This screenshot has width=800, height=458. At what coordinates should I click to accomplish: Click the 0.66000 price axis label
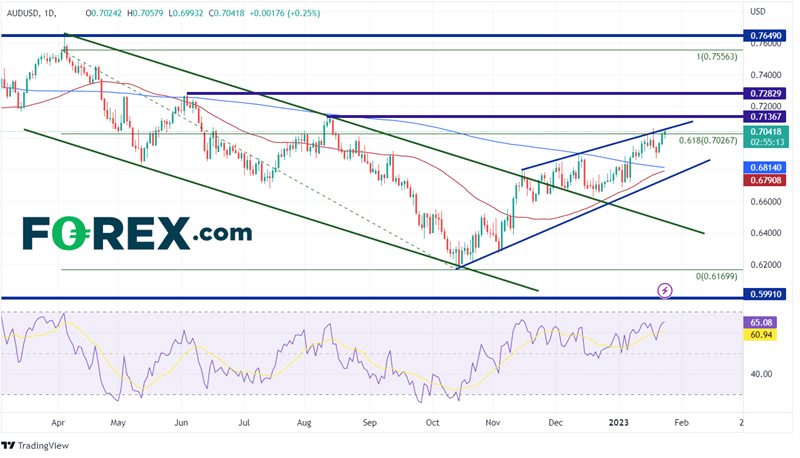(765, 202)
